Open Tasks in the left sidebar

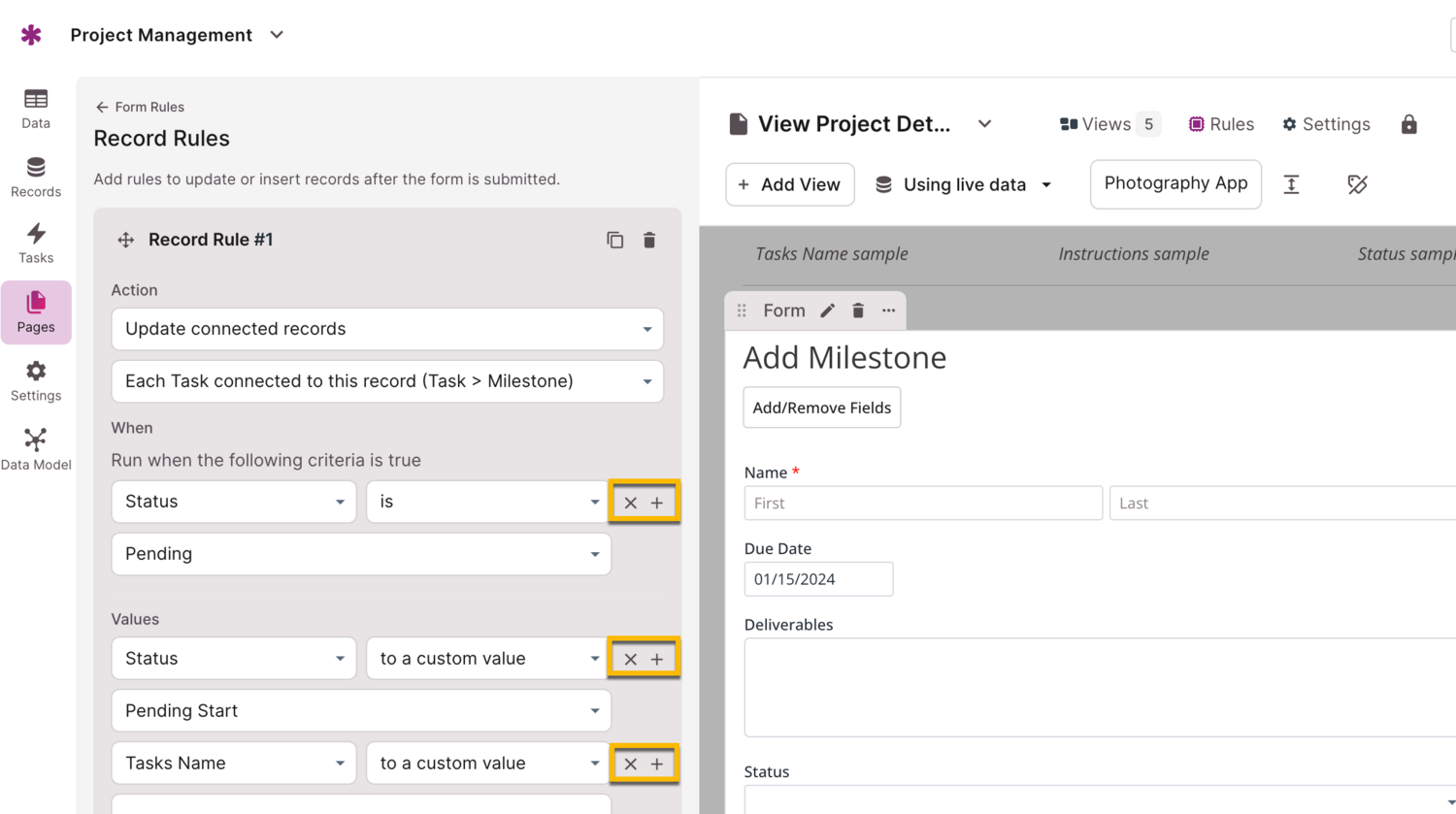pos(36,243)
